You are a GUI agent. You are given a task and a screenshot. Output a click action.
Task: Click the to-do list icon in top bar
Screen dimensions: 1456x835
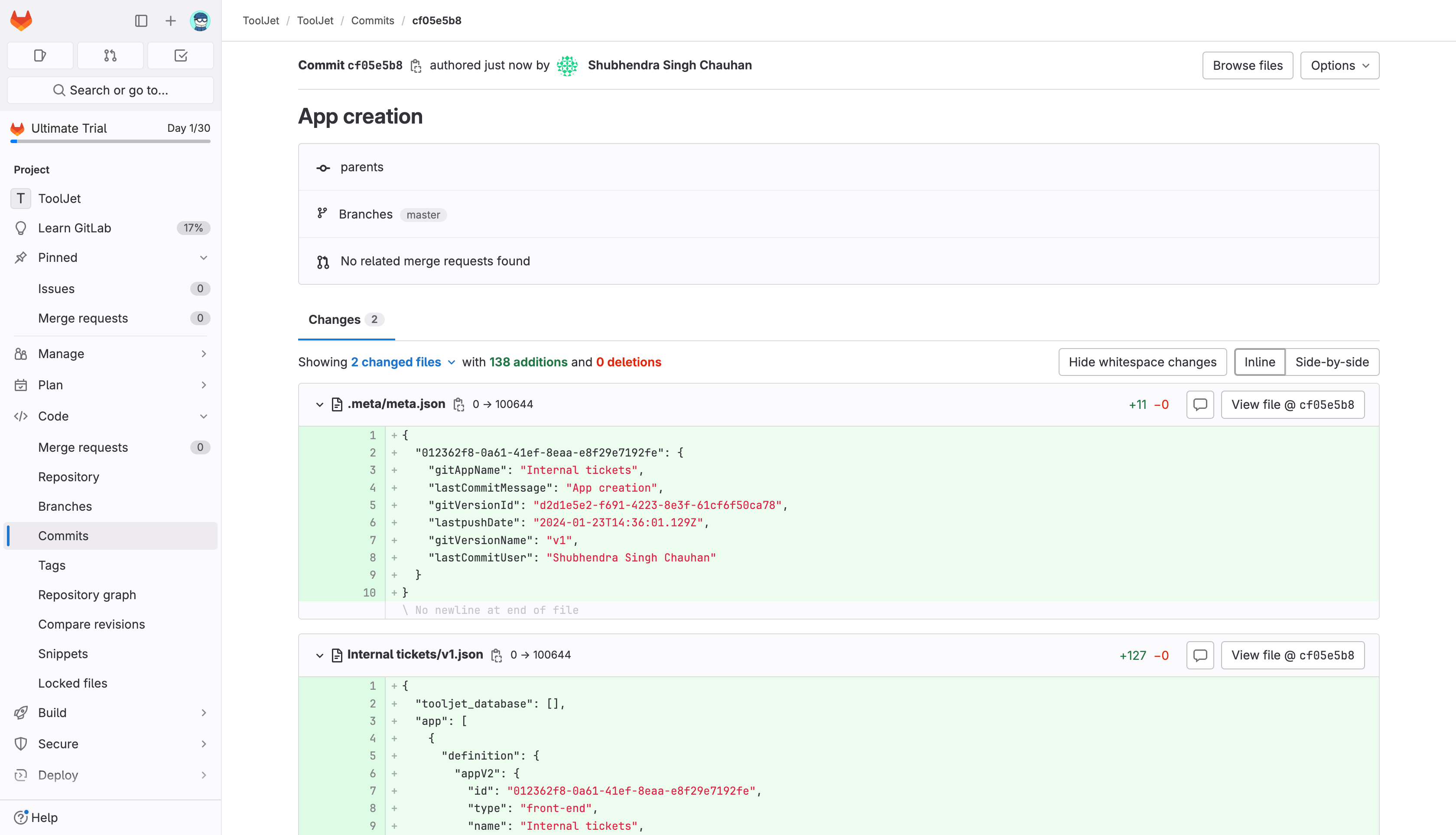coord(181,55)
